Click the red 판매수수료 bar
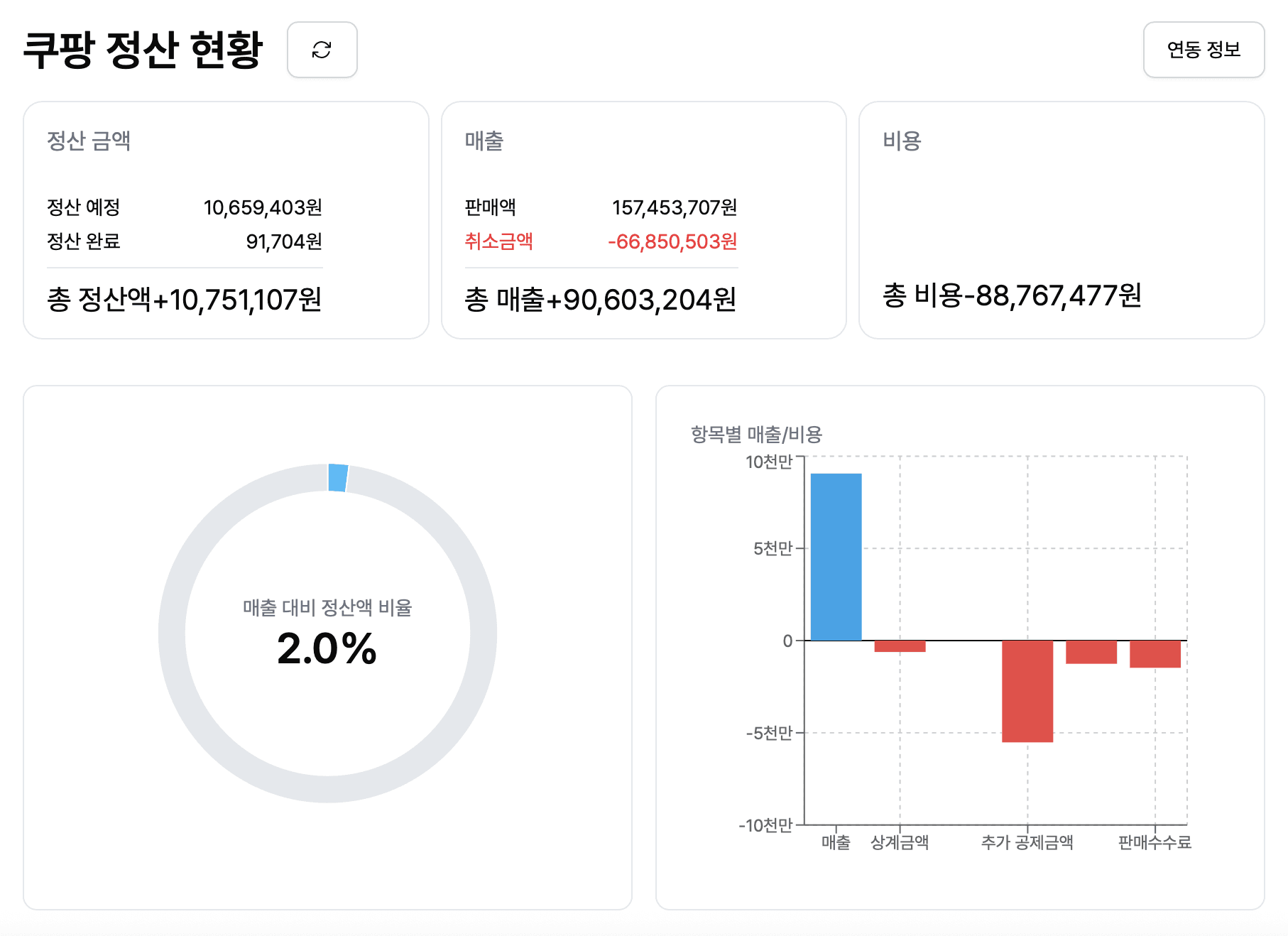 click(x=1155, y=654)
